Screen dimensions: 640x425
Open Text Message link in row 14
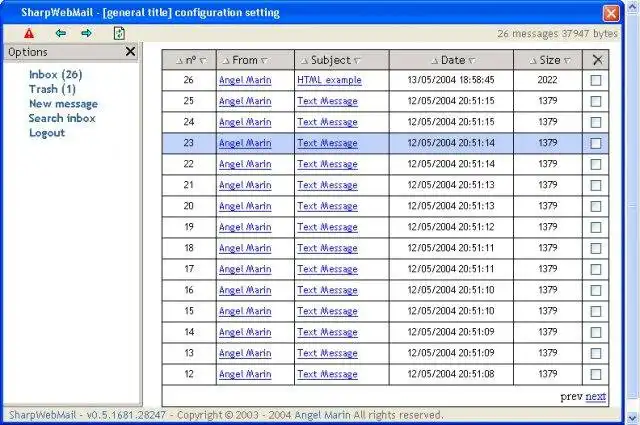327,332
